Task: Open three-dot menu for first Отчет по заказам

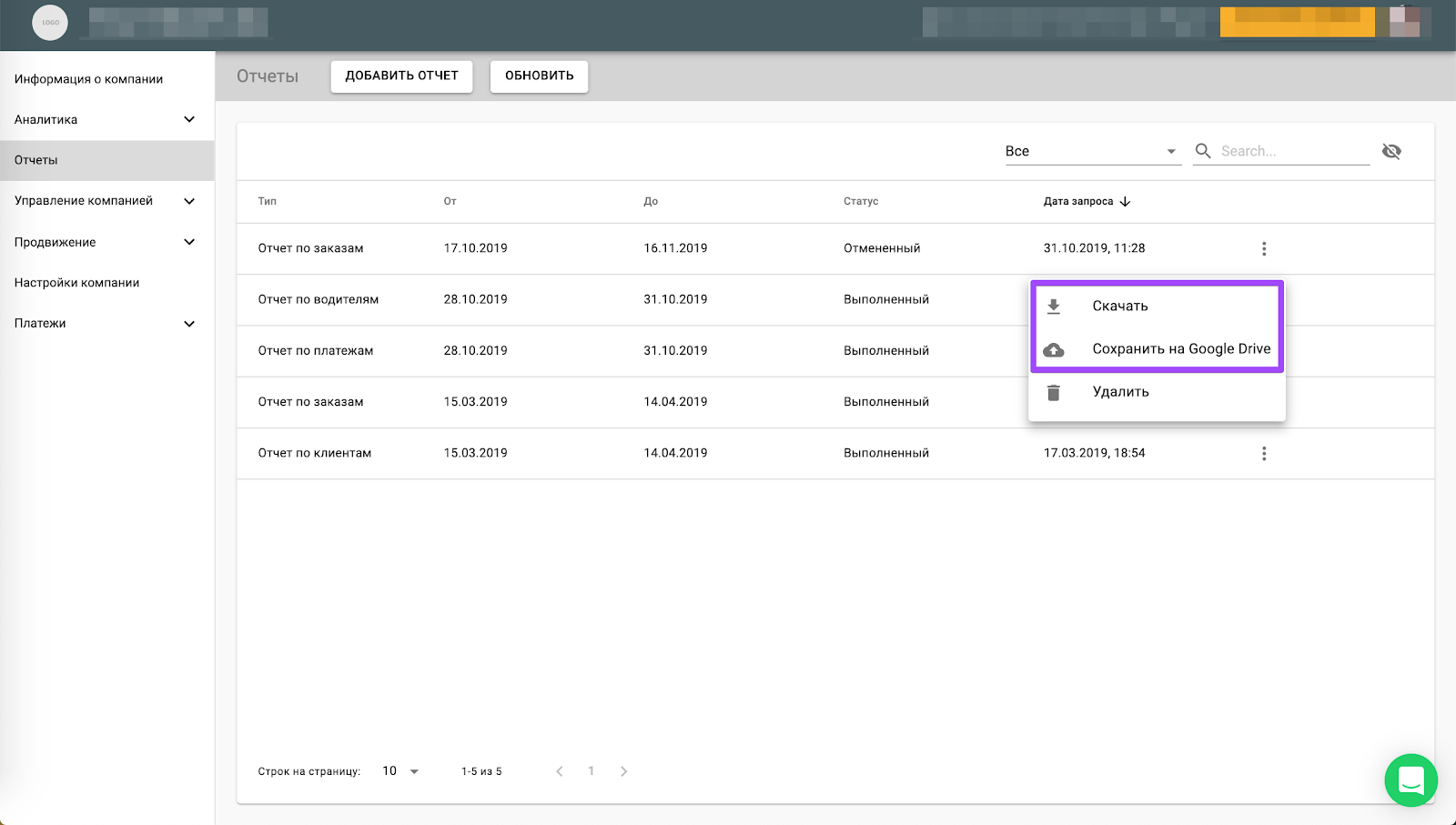Action: click(x=1263, y=248)
